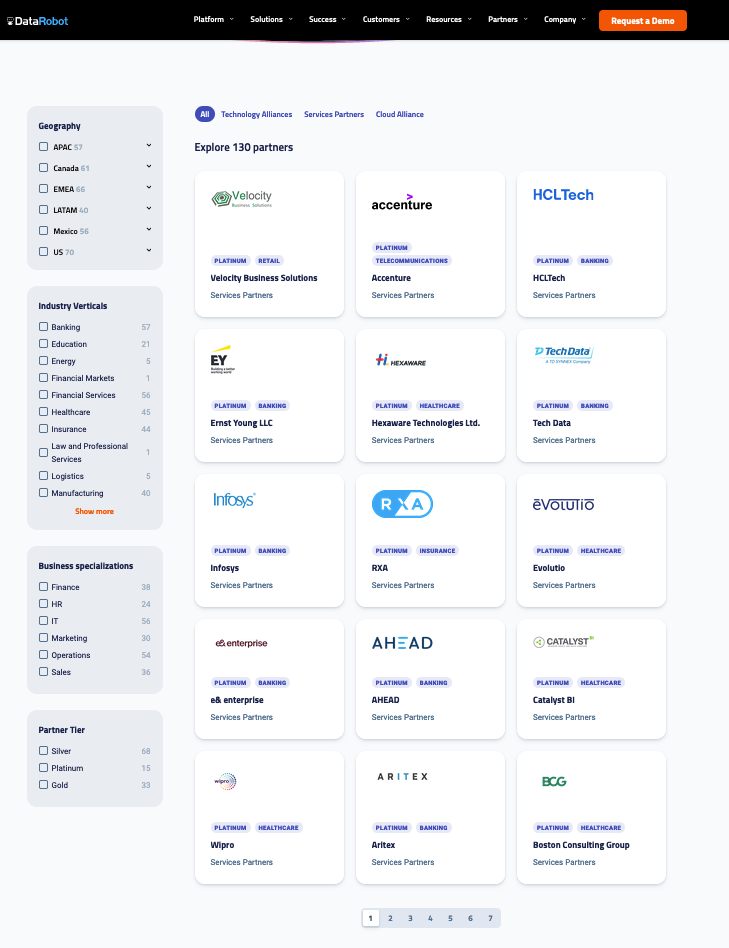Click the e& enterprise logo
The height and width of the screenshot is (948, 729).
click(241, 643)
